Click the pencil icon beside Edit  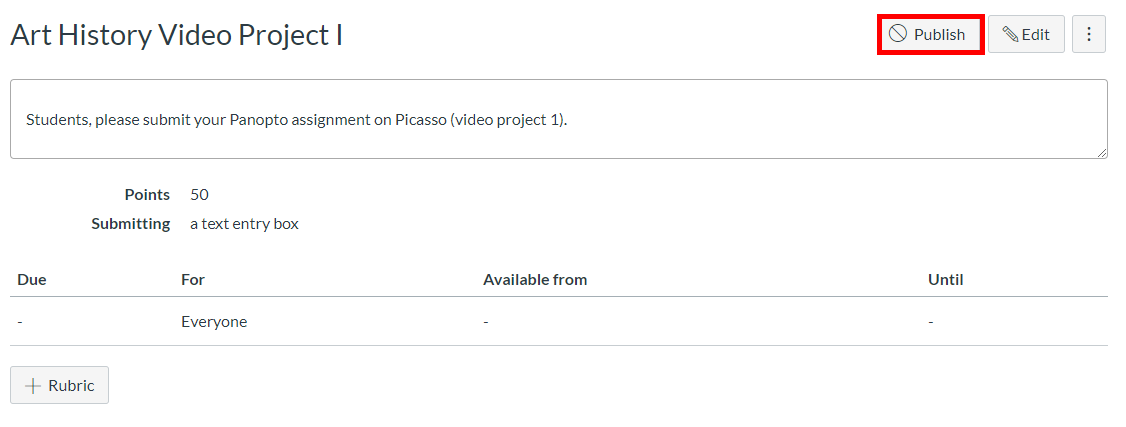tap(1010, 34)
